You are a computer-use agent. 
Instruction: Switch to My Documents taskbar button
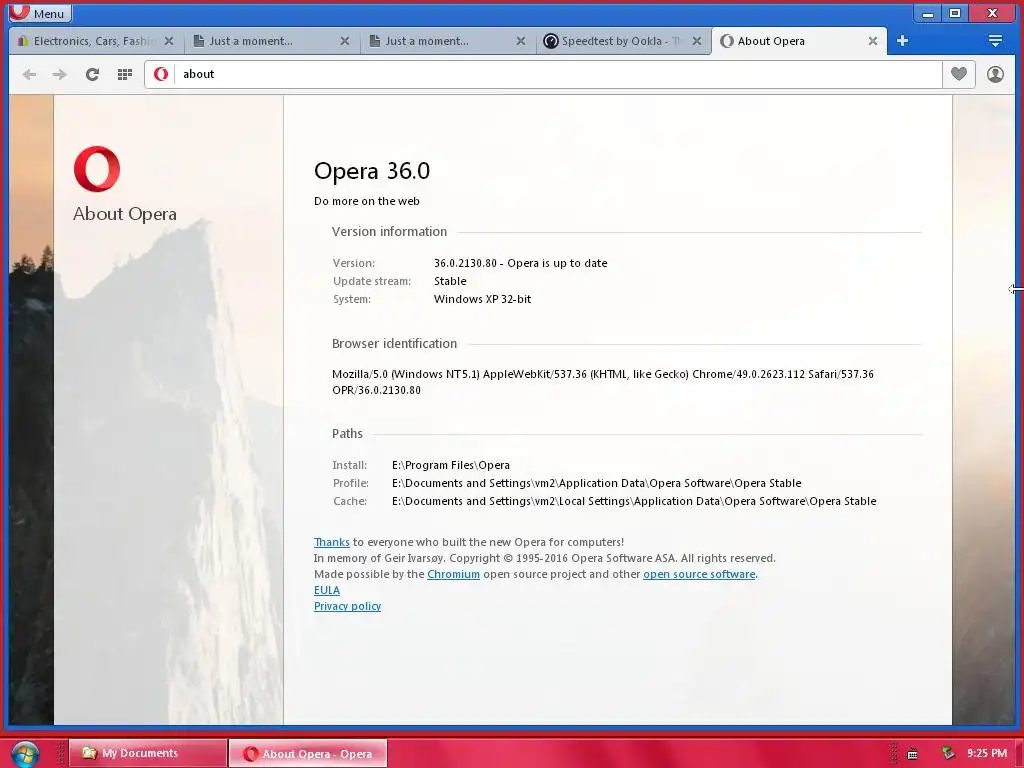148,754
